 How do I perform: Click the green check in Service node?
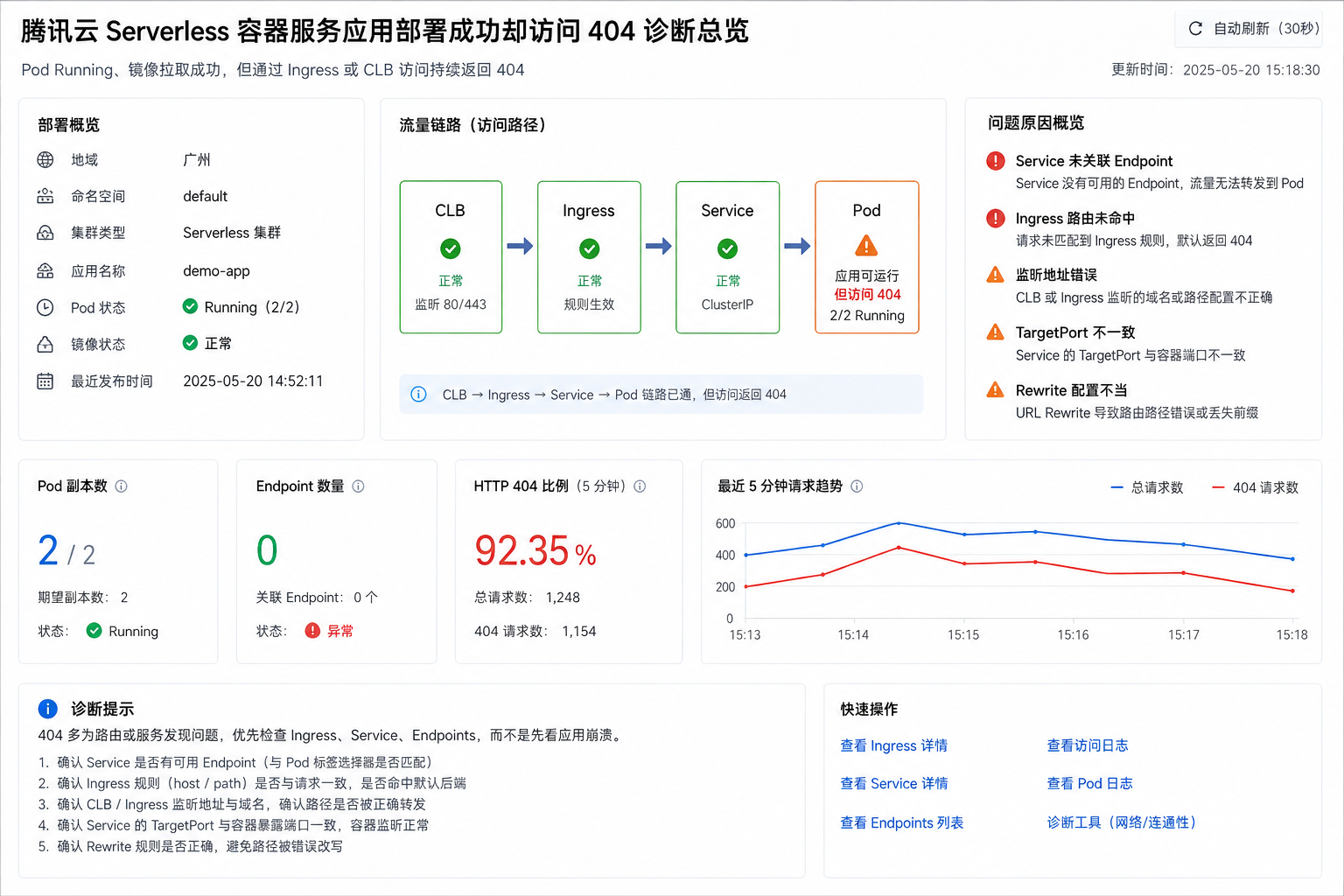(x=727, y=249)
